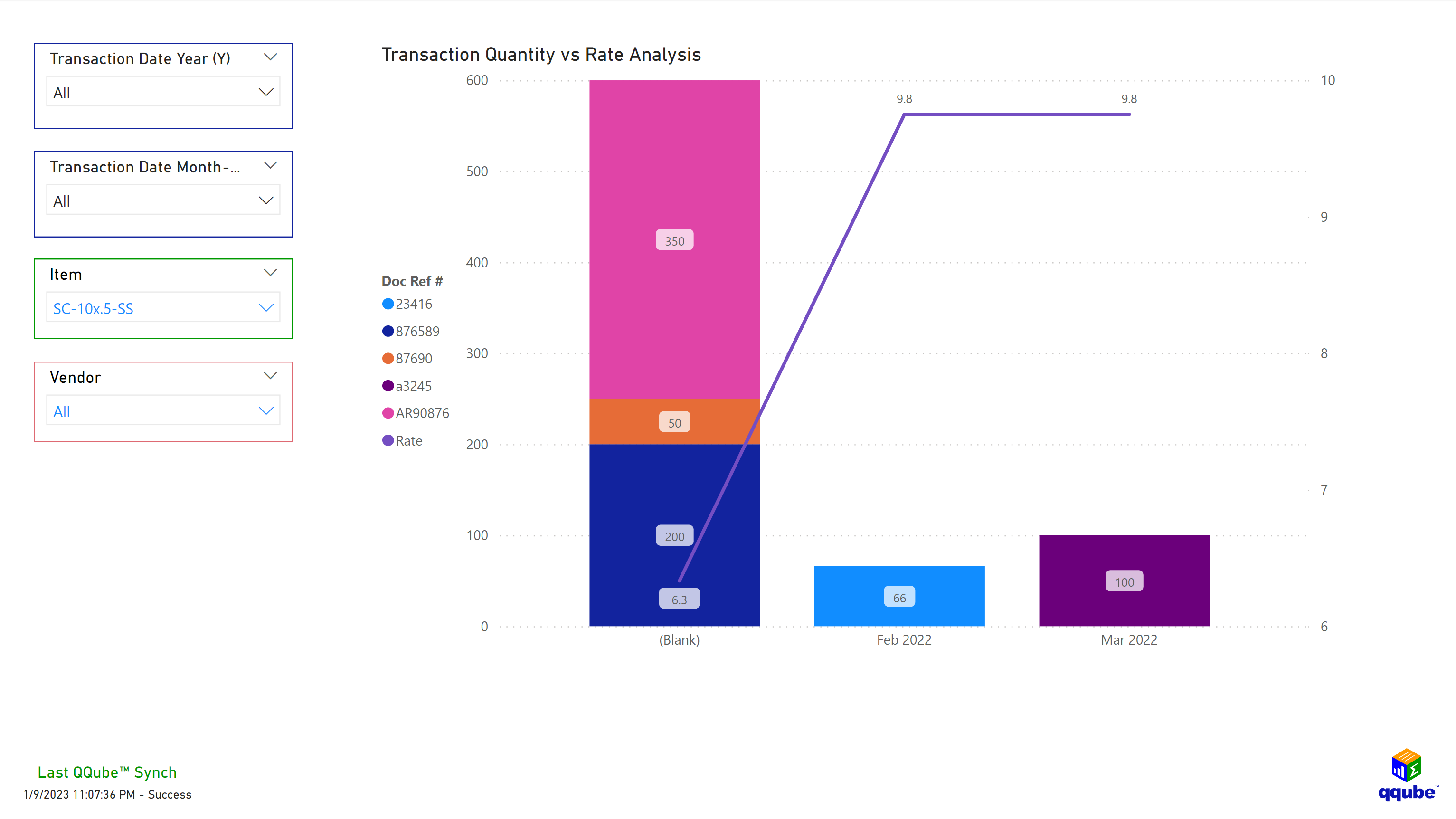This screenshot has height=819, width=1456.
Task: Collapse the Transaction Date Year slicer header
Action: click(271, 57)
